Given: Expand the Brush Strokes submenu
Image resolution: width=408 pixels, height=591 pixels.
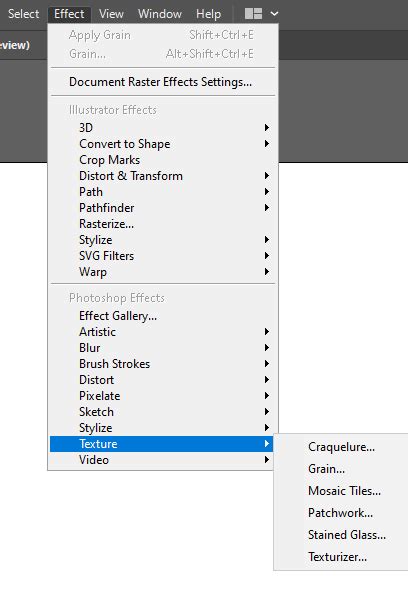Looking at the screenshot, I should coord(163,364).
